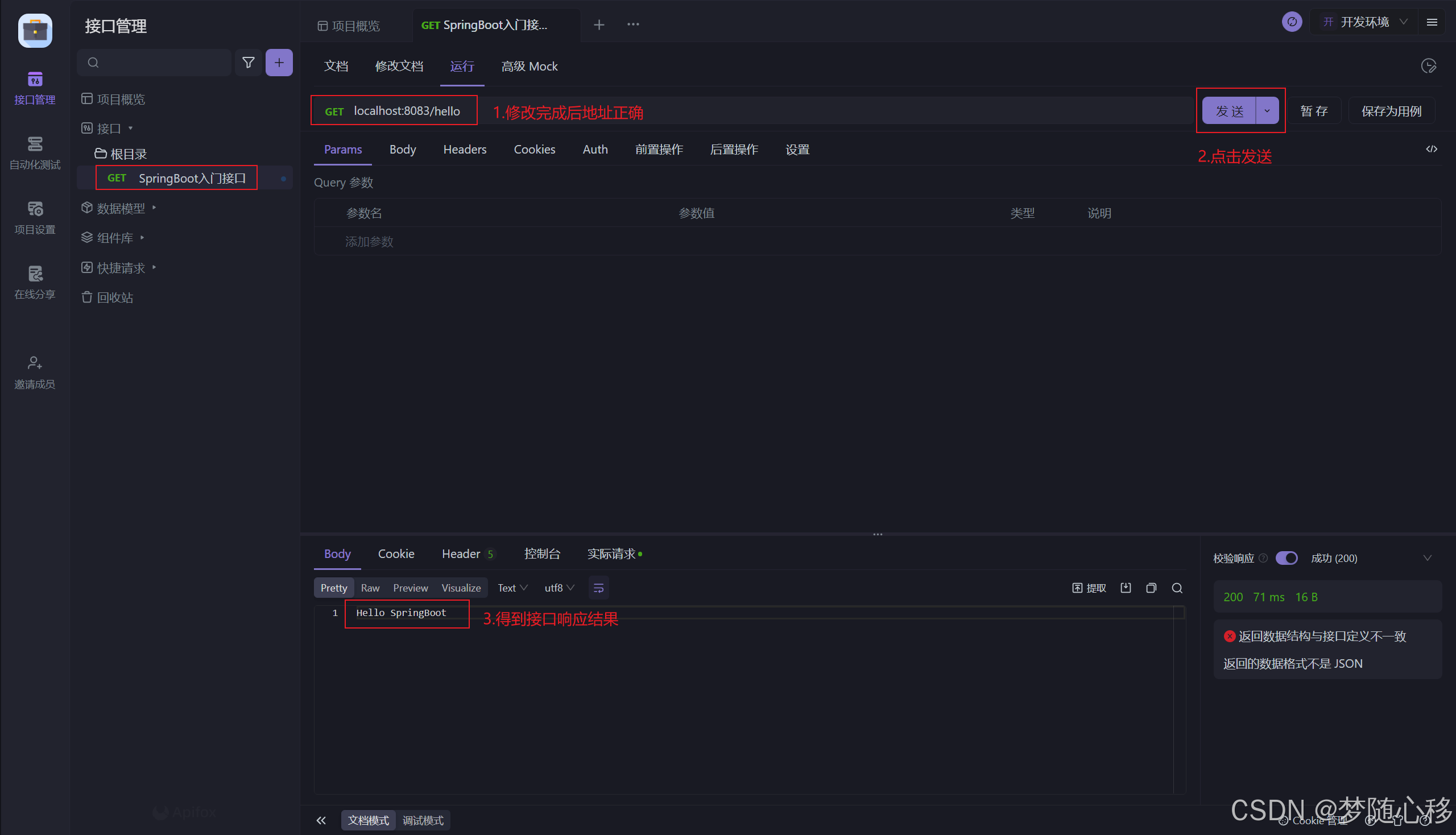Click the filter funnel icon

click(249, 63)
